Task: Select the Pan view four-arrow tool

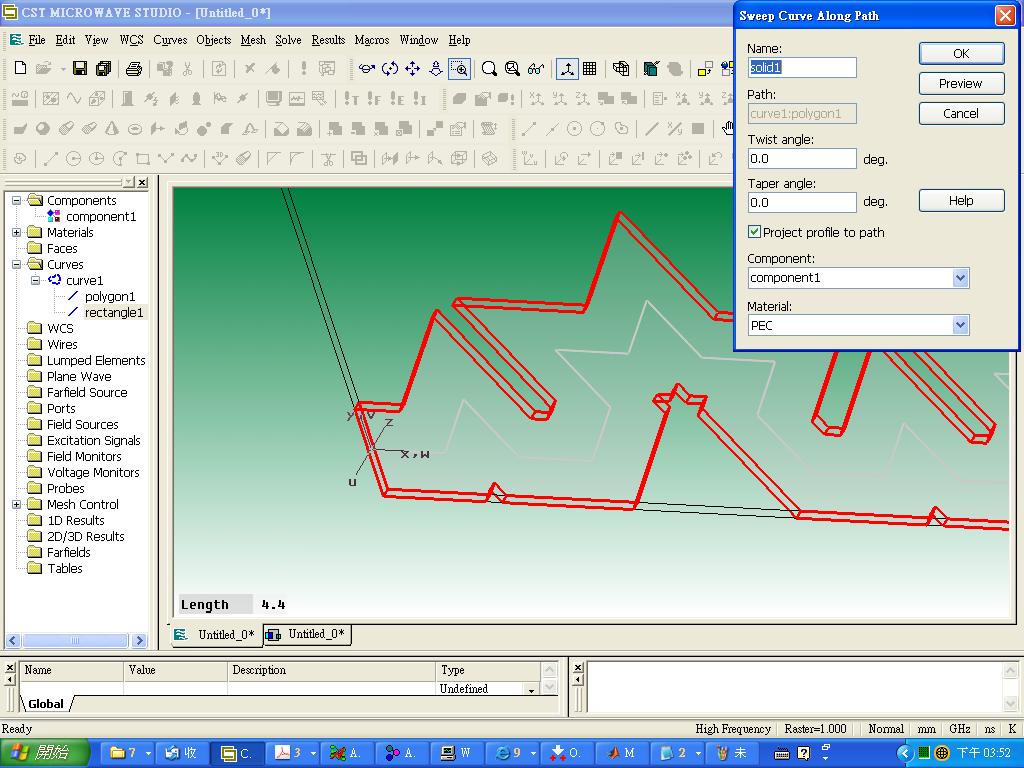Action: (x=413, y=69)
